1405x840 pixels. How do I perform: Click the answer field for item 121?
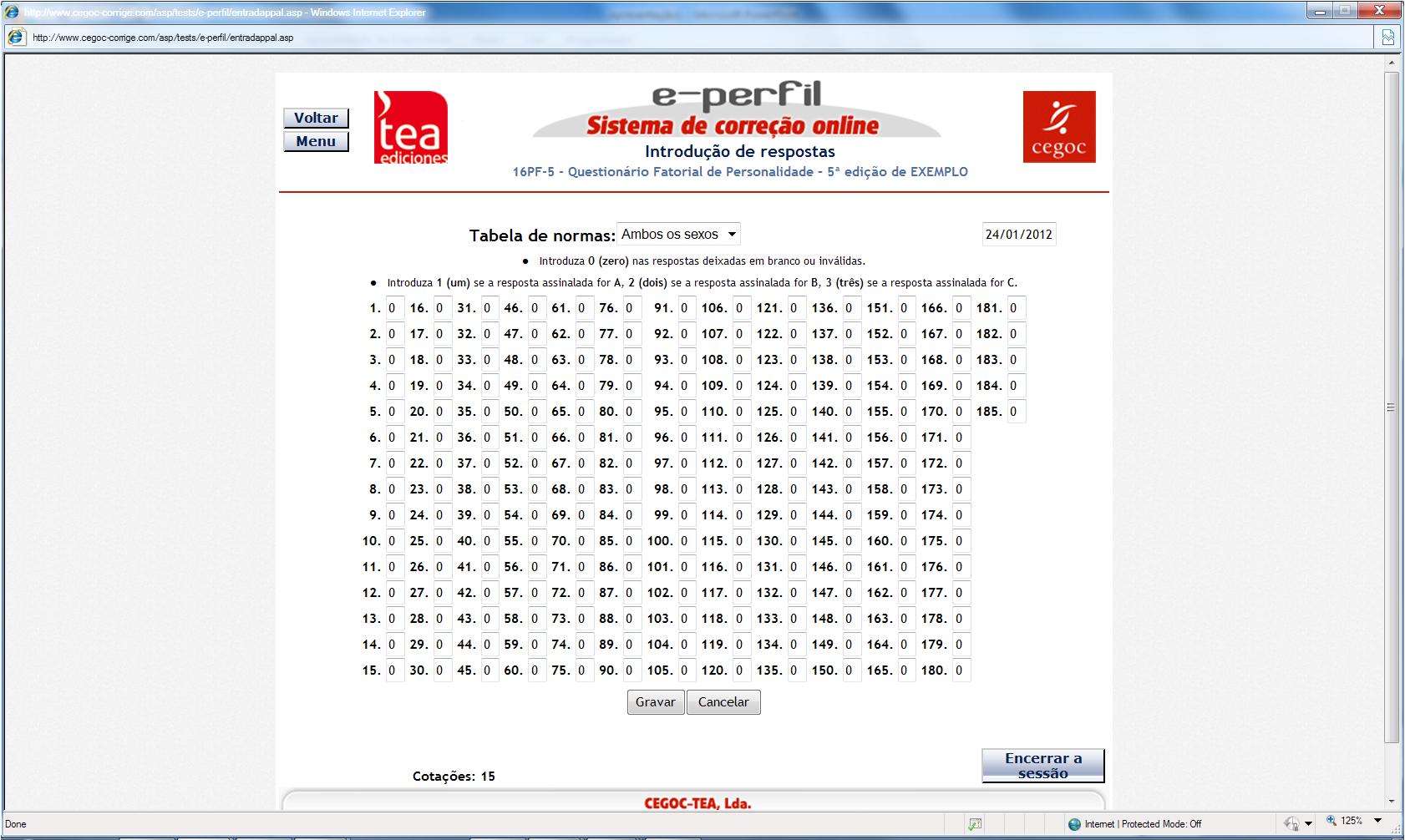(797, 308)
